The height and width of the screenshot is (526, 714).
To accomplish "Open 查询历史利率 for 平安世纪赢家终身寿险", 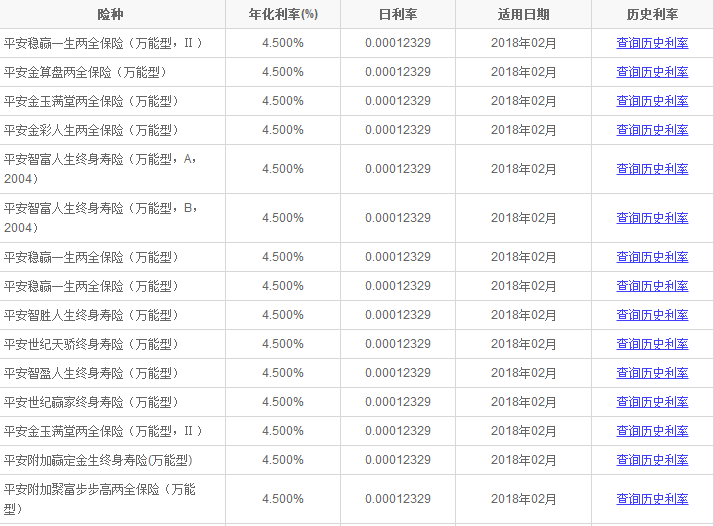I will tap(652, 402).
